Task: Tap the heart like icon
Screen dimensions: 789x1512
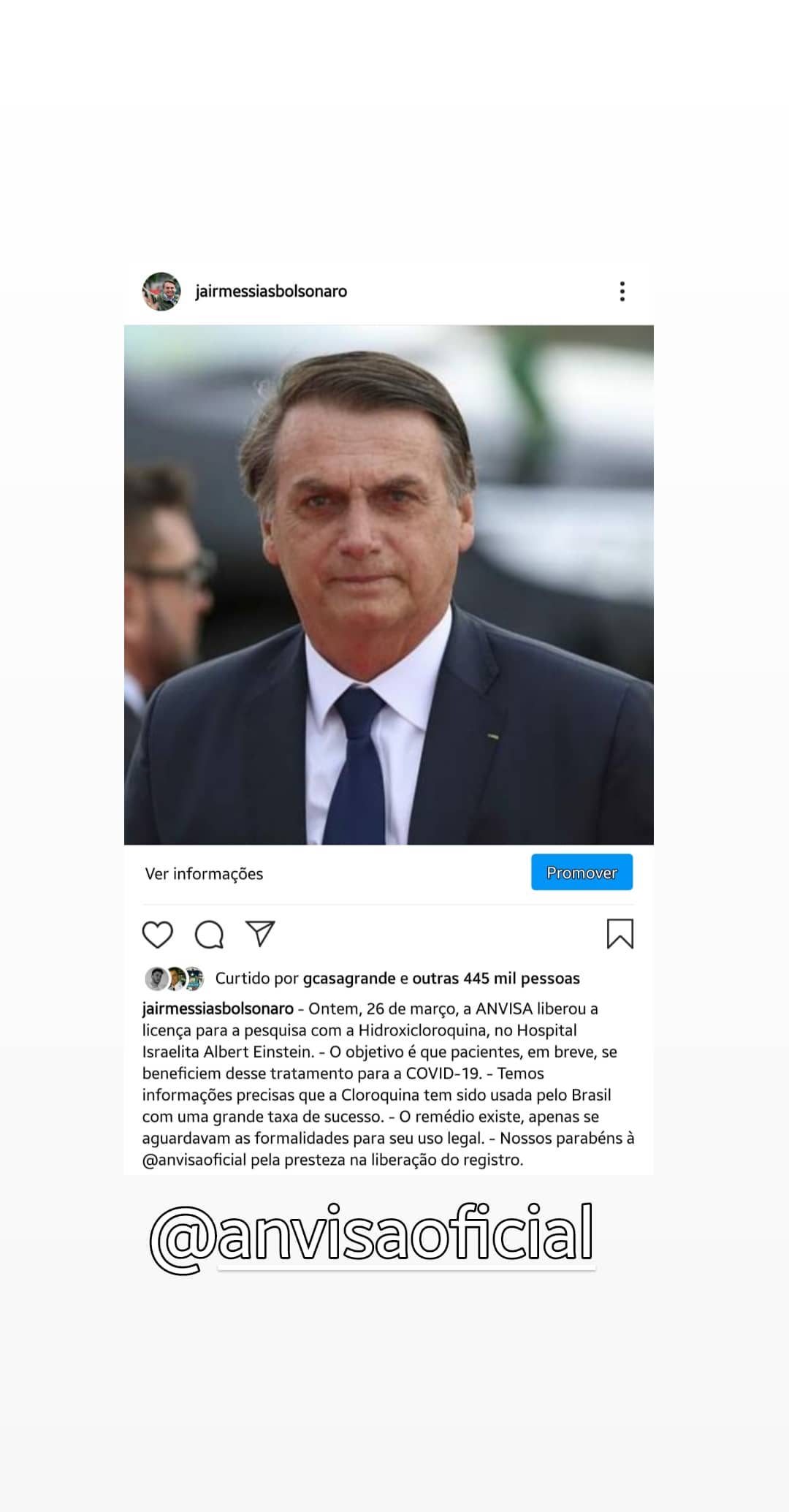Action: pos(157,934)
